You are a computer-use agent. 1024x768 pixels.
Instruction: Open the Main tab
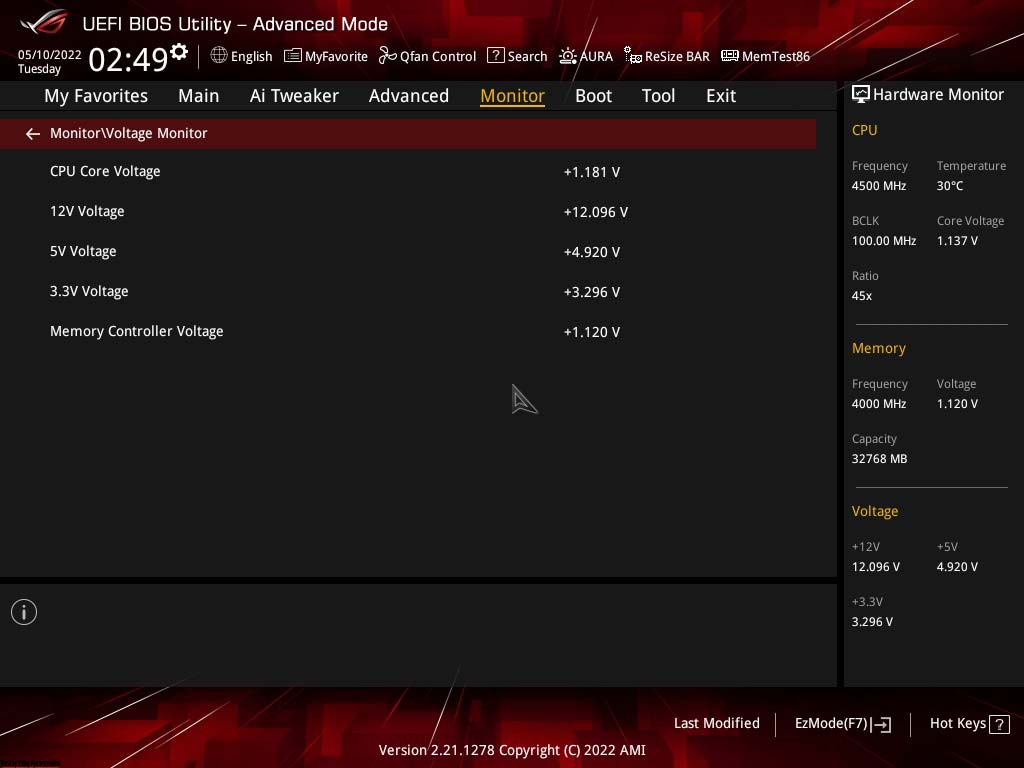pyautogui.click(x=199, y=96)
